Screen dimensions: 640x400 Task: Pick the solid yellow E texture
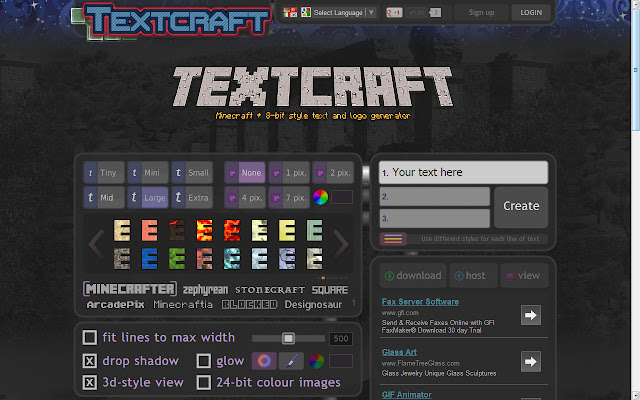point(287,231)
